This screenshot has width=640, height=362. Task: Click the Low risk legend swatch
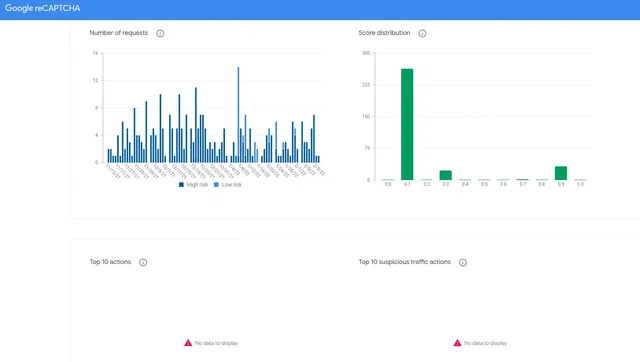pyautogui.click(x=216, y=185)
